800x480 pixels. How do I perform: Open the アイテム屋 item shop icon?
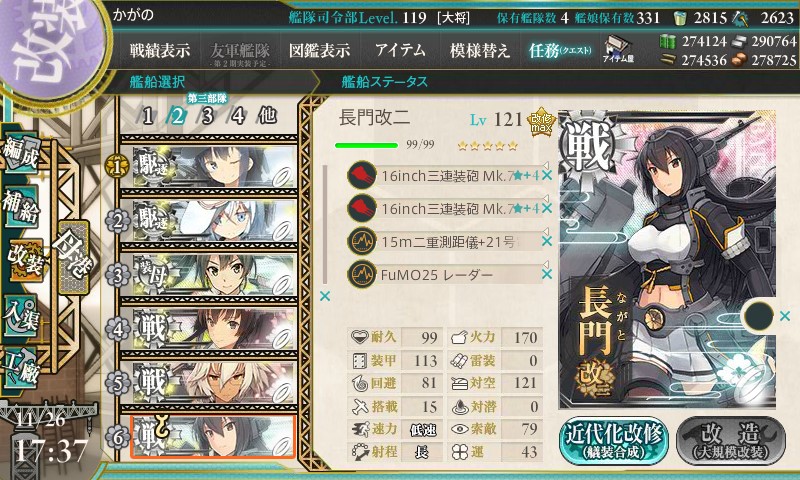tap(618, 50)
